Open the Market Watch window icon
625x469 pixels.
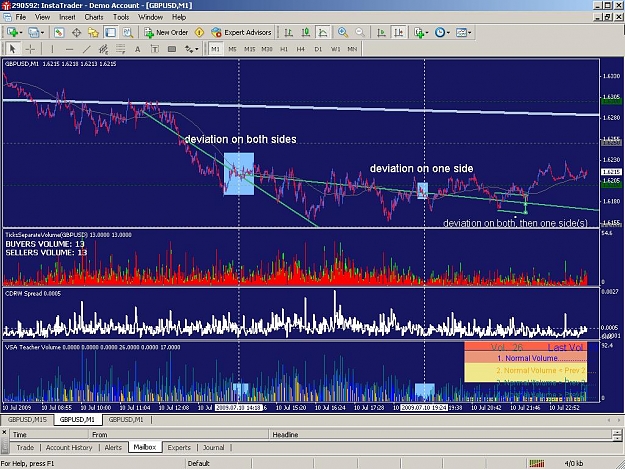tap(59, 33)
